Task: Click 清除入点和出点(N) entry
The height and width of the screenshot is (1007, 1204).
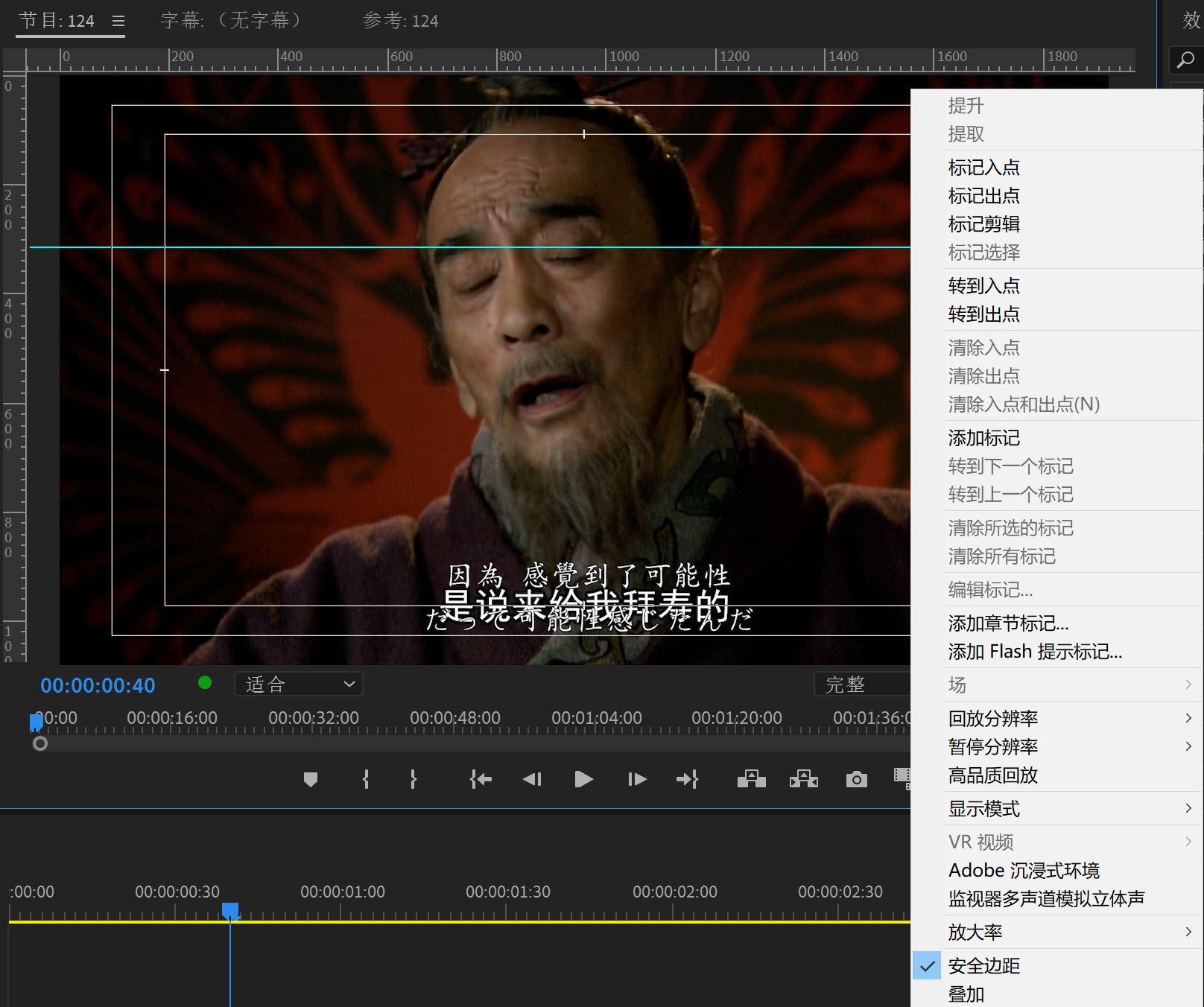Action: pos(1057,404)
